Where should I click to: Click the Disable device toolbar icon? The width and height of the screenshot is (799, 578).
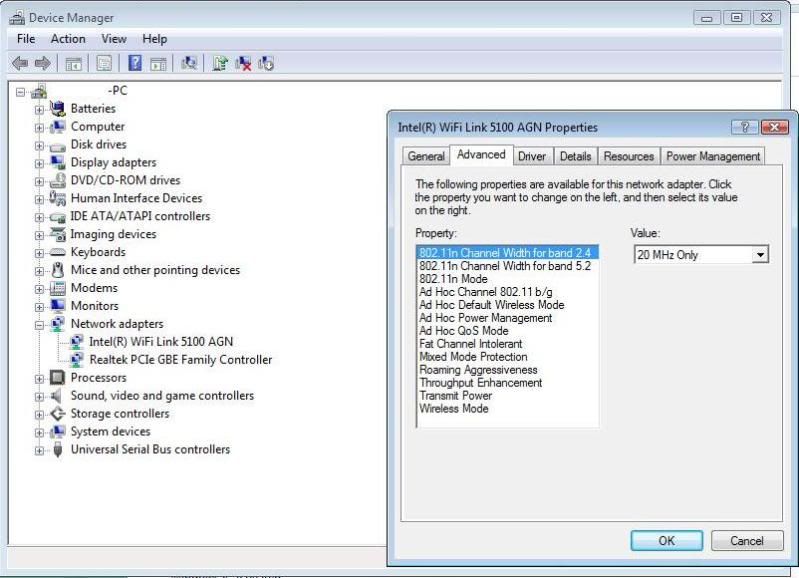click(x=266, y=63)
